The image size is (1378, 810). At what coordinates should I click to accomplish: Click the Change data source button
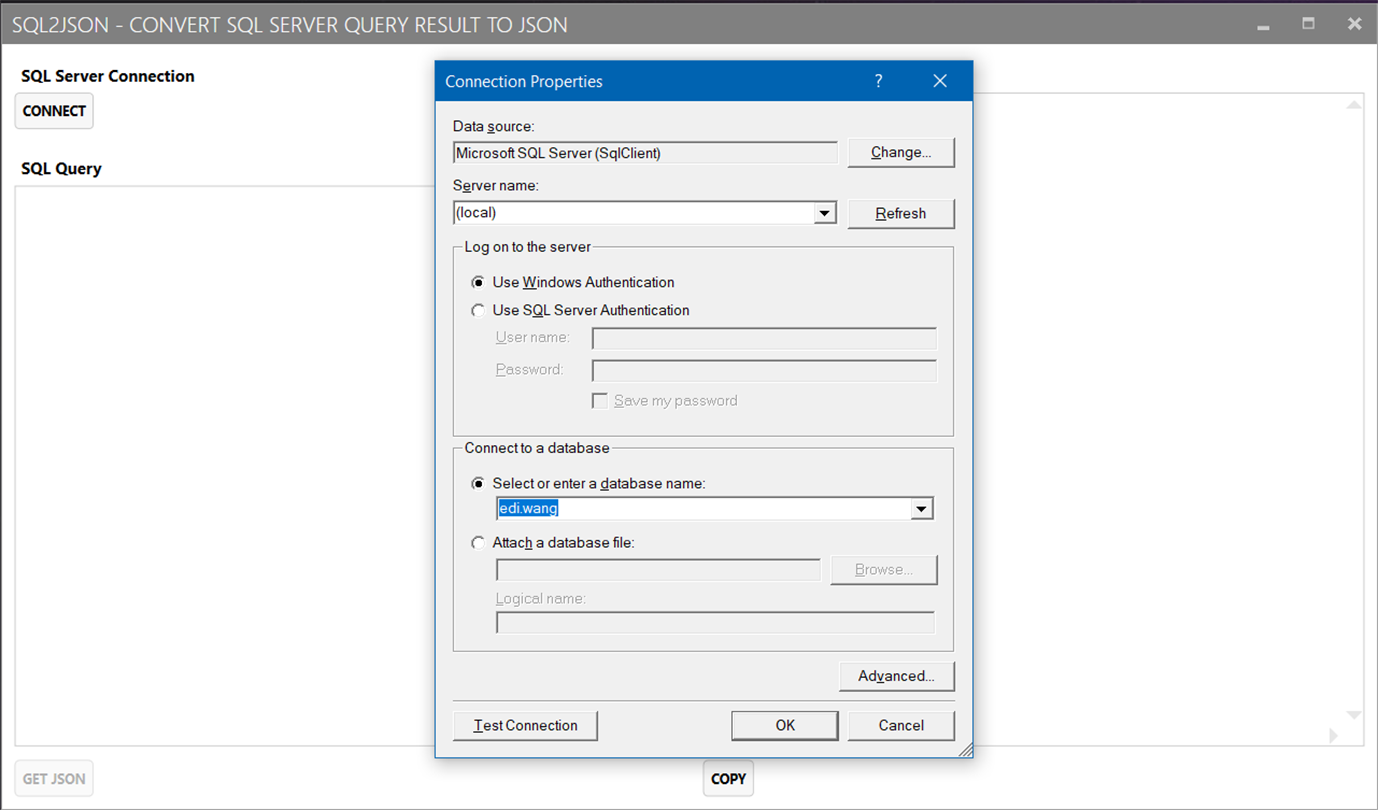(901, 153)
